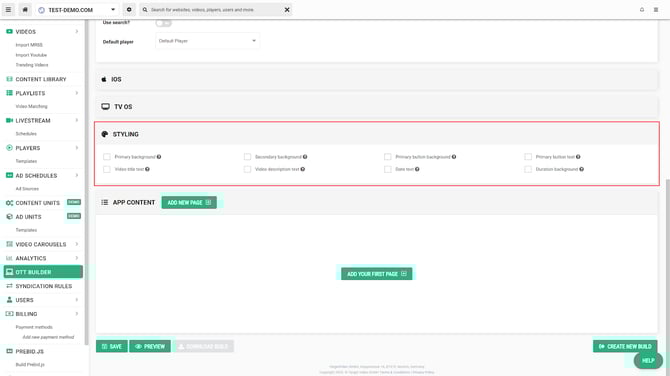Click the Billing icon

(x=9, y=314)
